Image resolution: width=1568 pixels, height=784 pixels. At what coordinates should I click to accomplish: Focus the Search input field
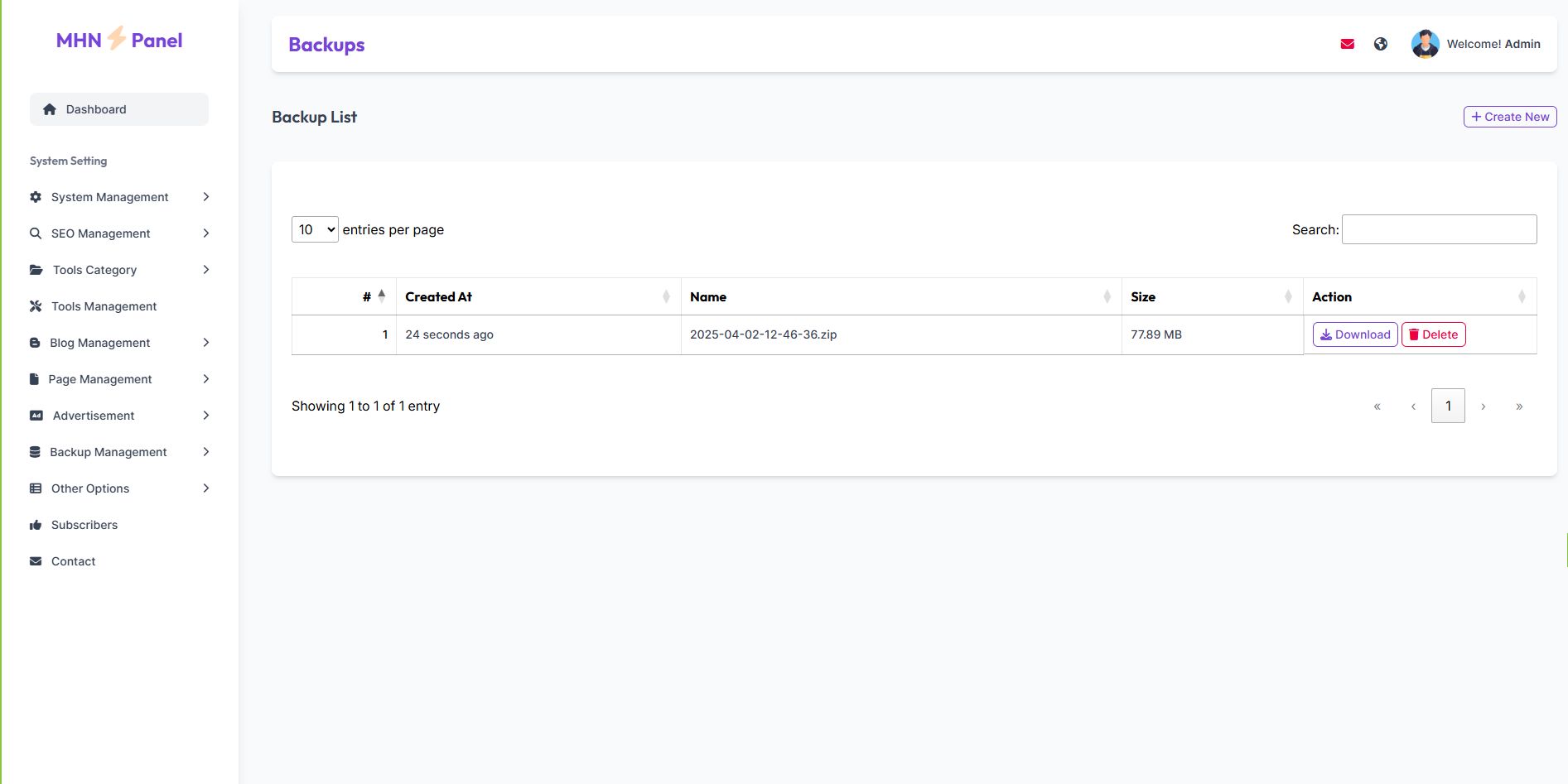[x=1439, y=229]
